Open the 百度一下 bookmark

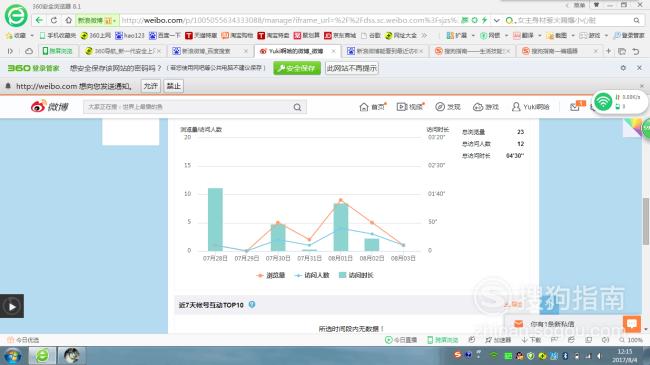pyautogui.click(x=165, y=36)
